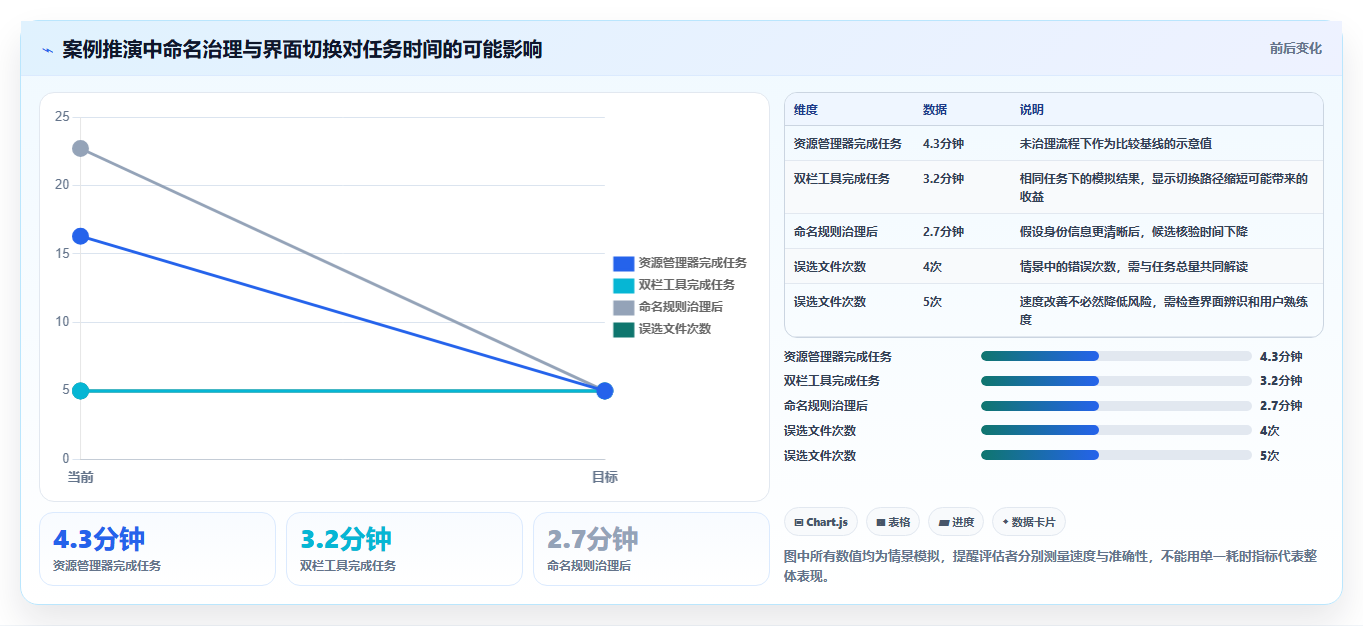Click the dark blue data point at 当前
1363x626 pixels.
click(x=81, y=236)
